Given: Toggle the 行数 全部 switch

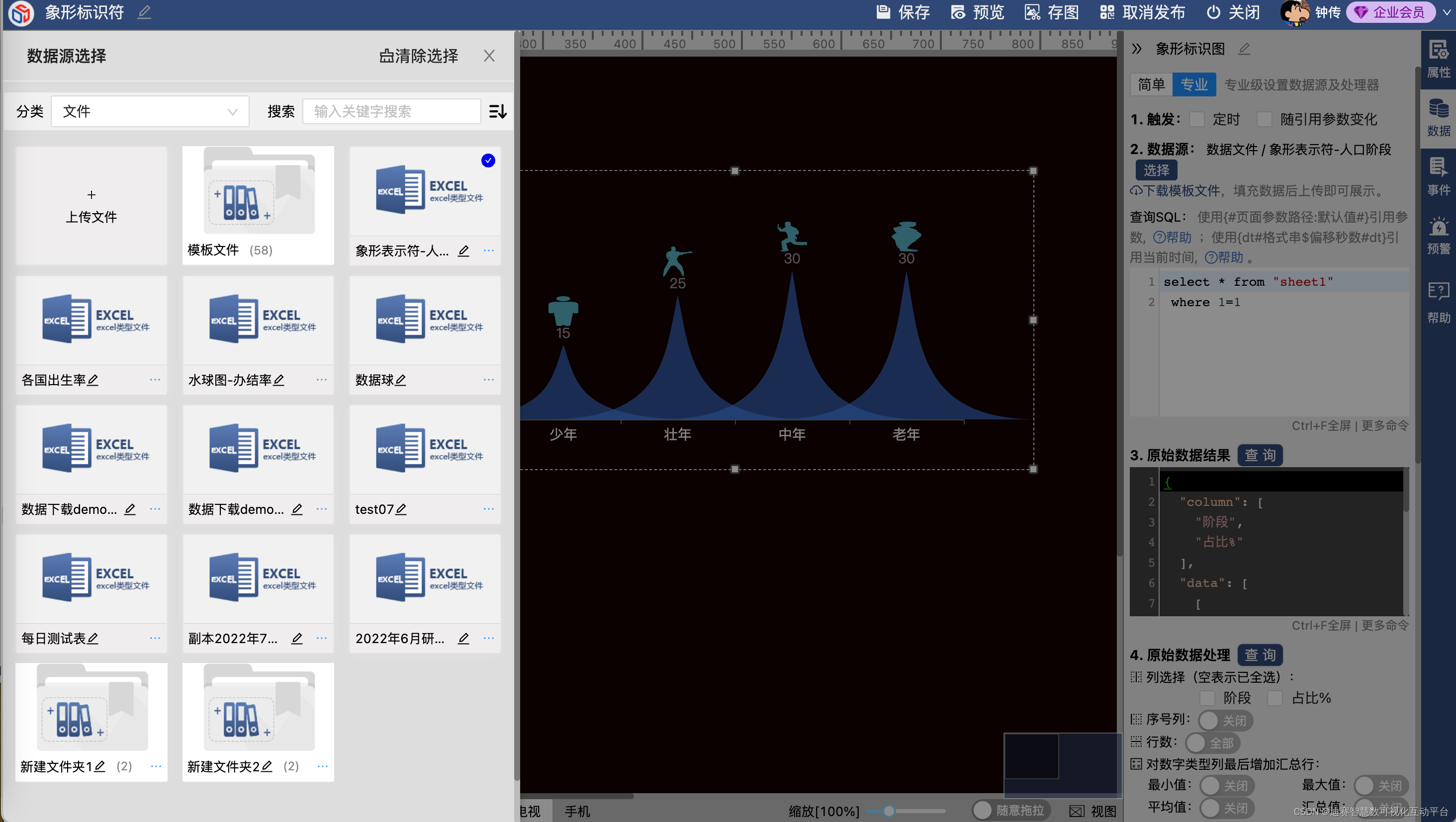Looking at the screenshot, I should tap(1212, 743).
